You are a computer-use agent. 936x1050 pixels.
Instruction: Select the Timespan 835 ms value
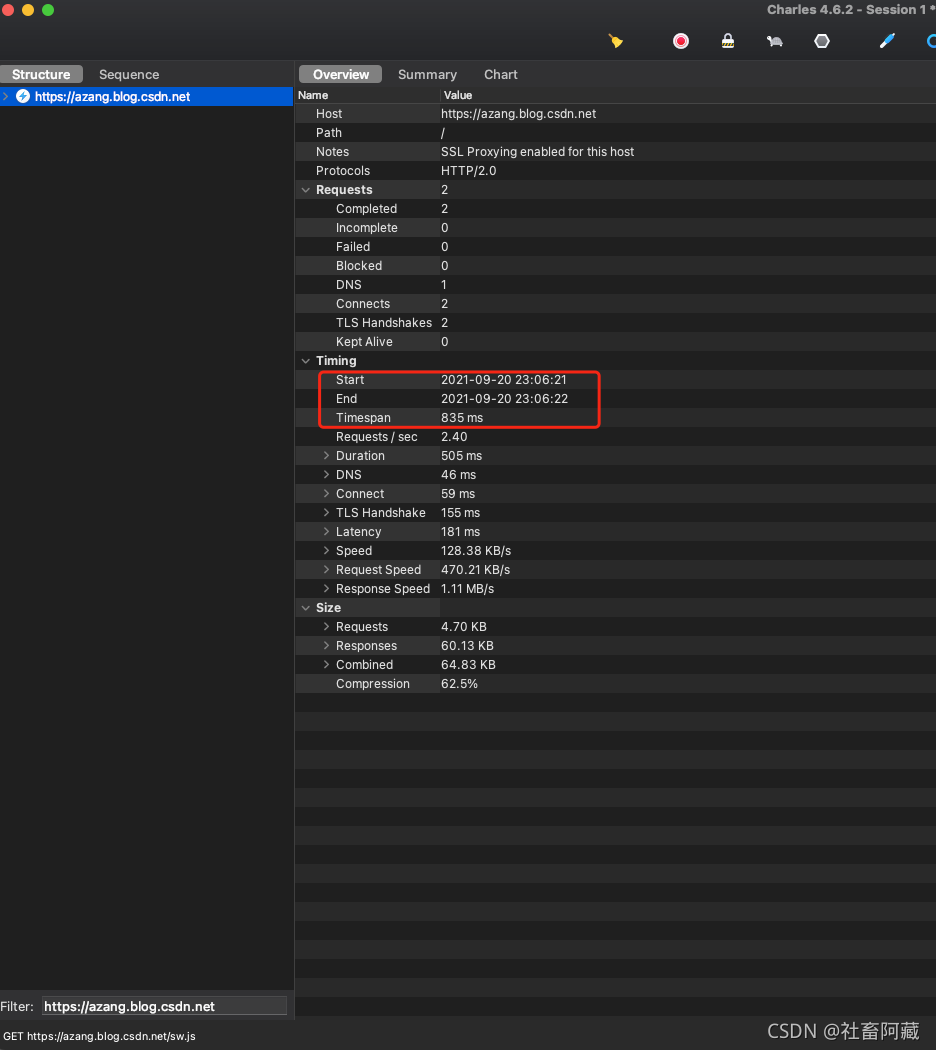tap(462, 418)
